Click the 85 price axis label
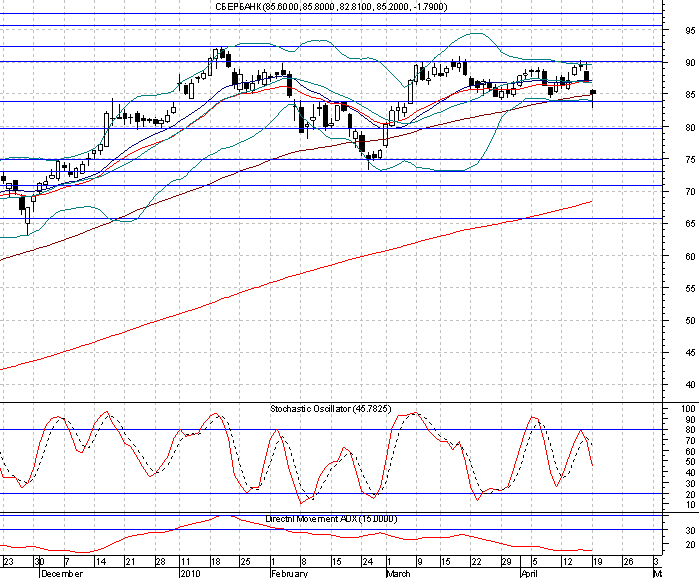 point(690,95)
